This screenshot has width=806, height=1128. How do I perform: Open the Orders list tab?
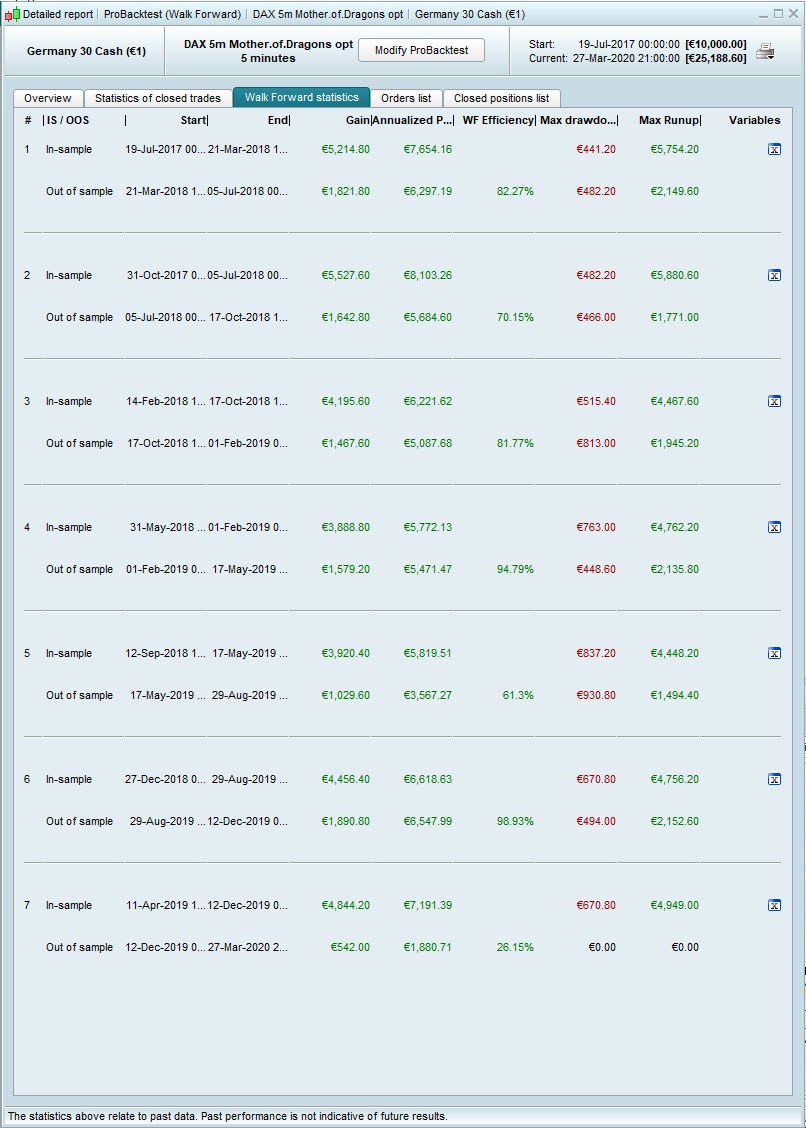pyautogui.click(x=406, y=98)
